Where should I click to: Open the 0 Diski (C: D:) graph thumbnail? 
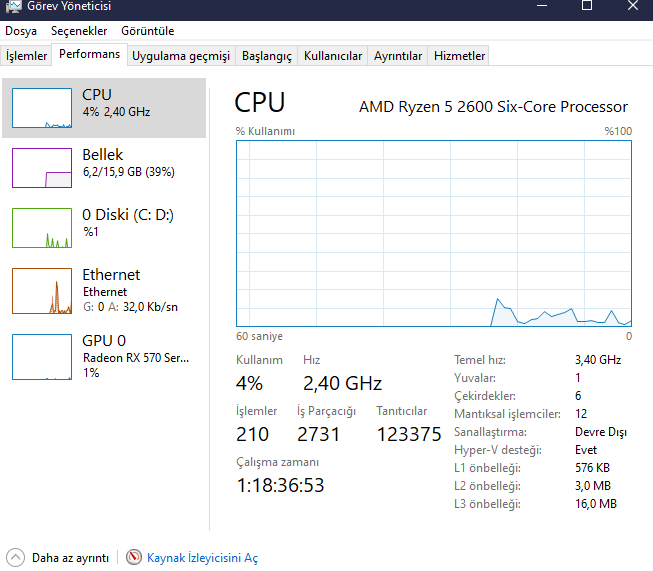pos(41,228)
